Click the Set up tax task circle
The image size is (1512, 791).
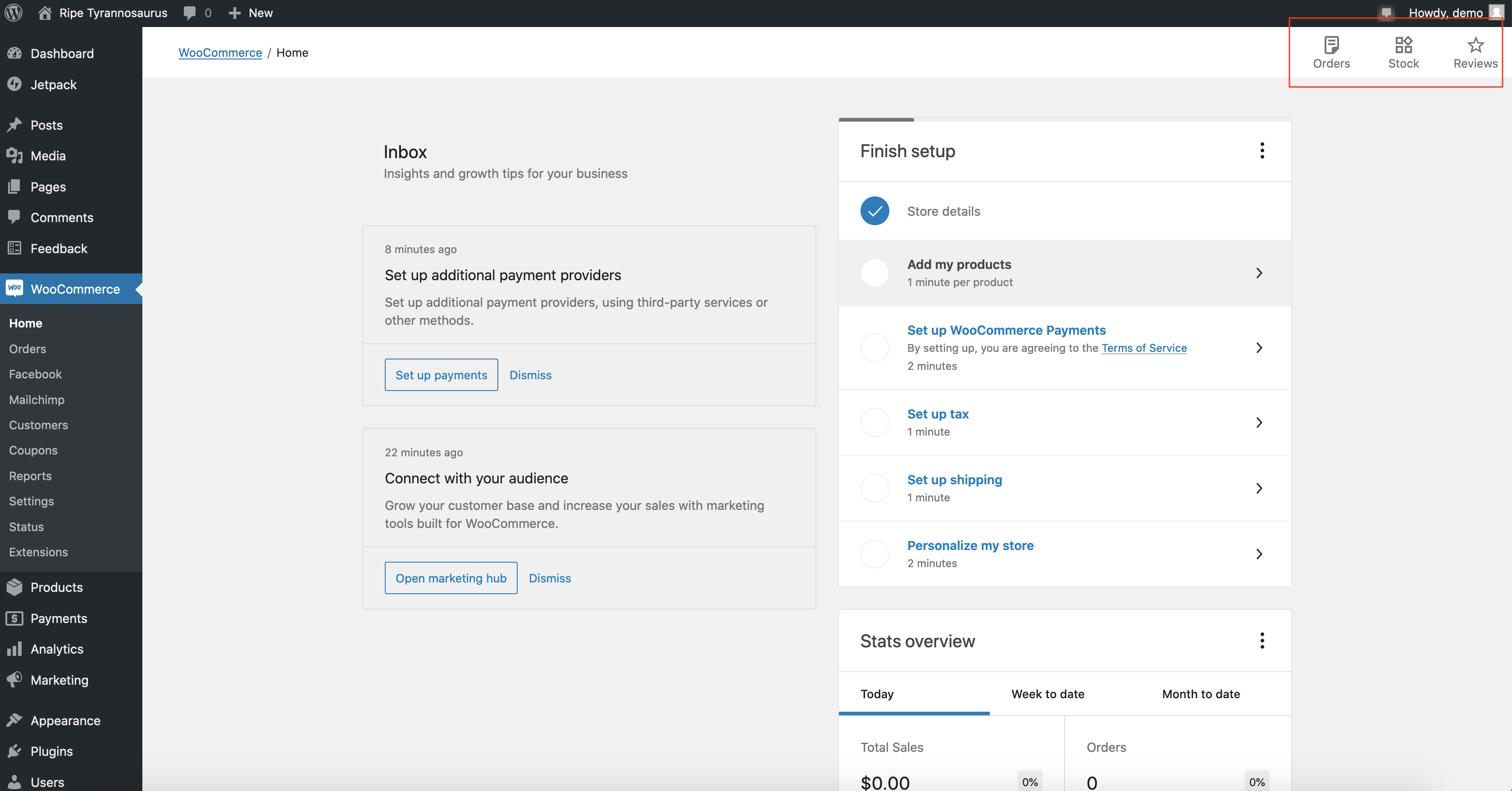874,423
